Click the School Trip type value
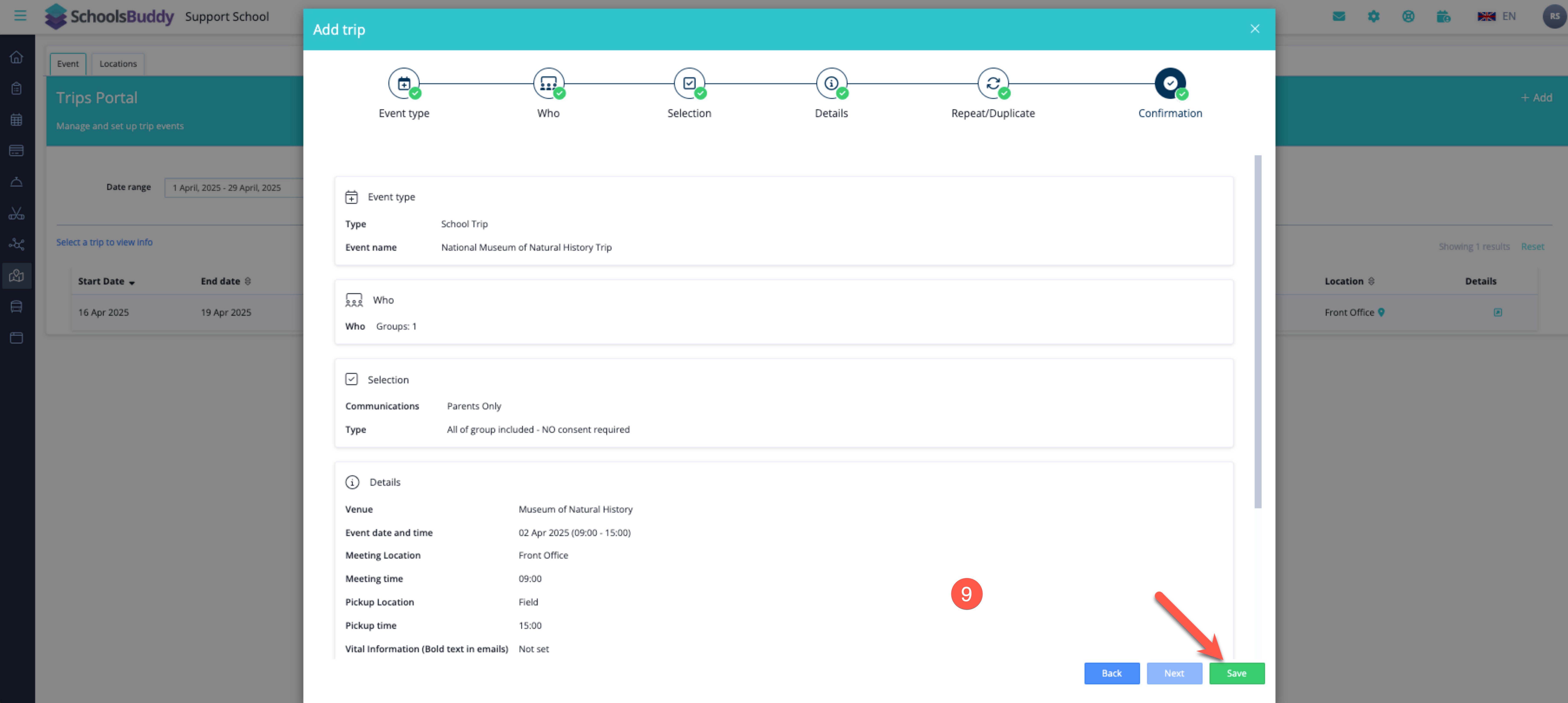 (x=464, y=224)
